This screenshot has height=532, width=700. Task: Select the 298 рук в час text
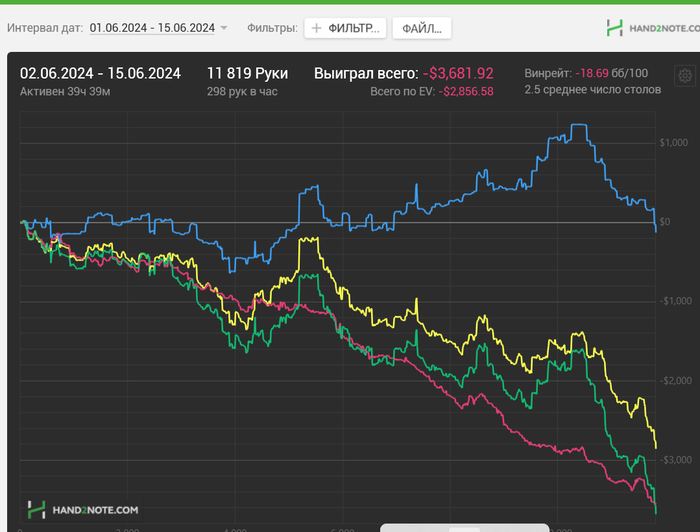click(x=242, y=91)
